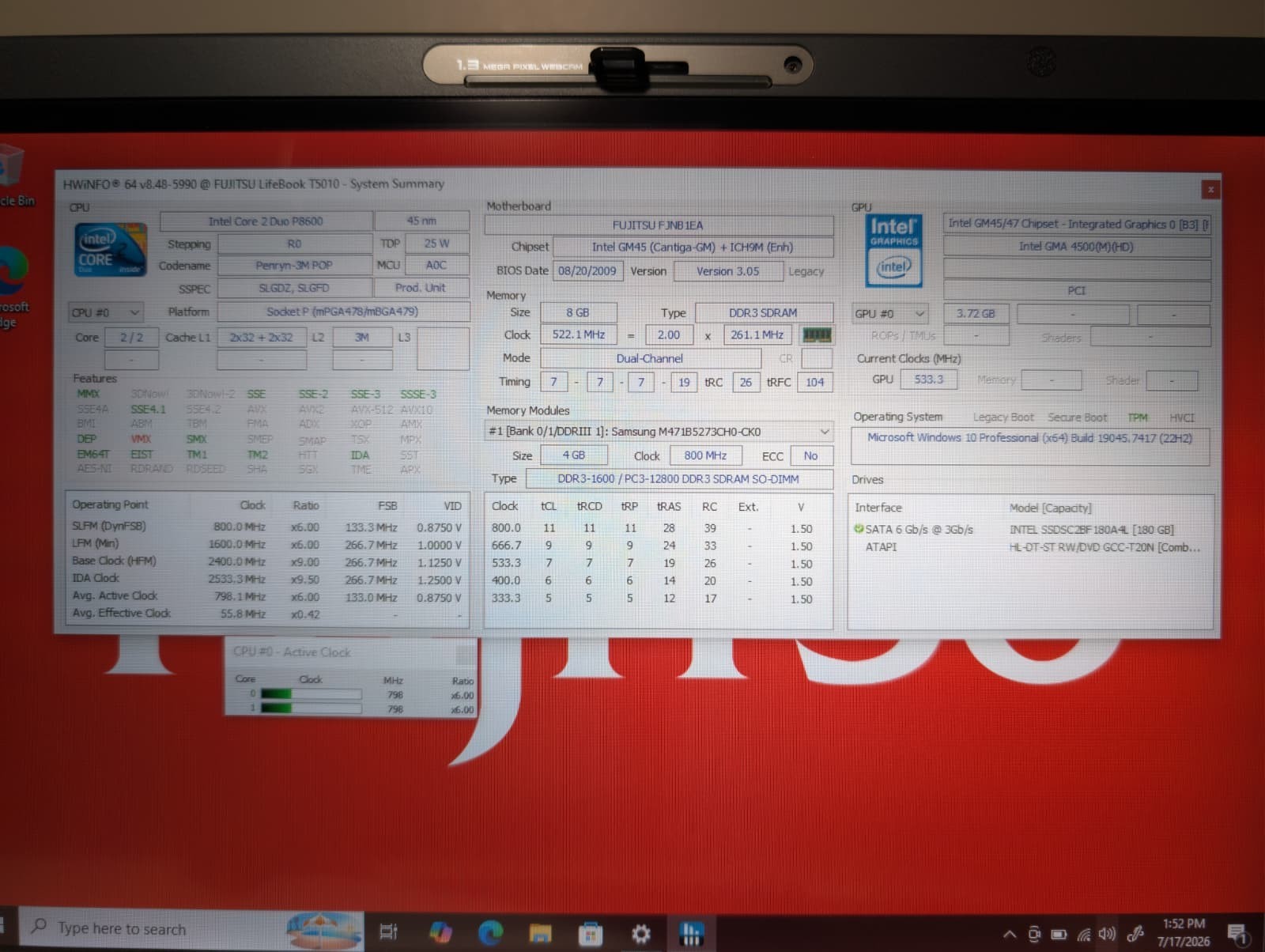Click the green status icon next to SATA 6 Gb/s

[x=858, y=528]
